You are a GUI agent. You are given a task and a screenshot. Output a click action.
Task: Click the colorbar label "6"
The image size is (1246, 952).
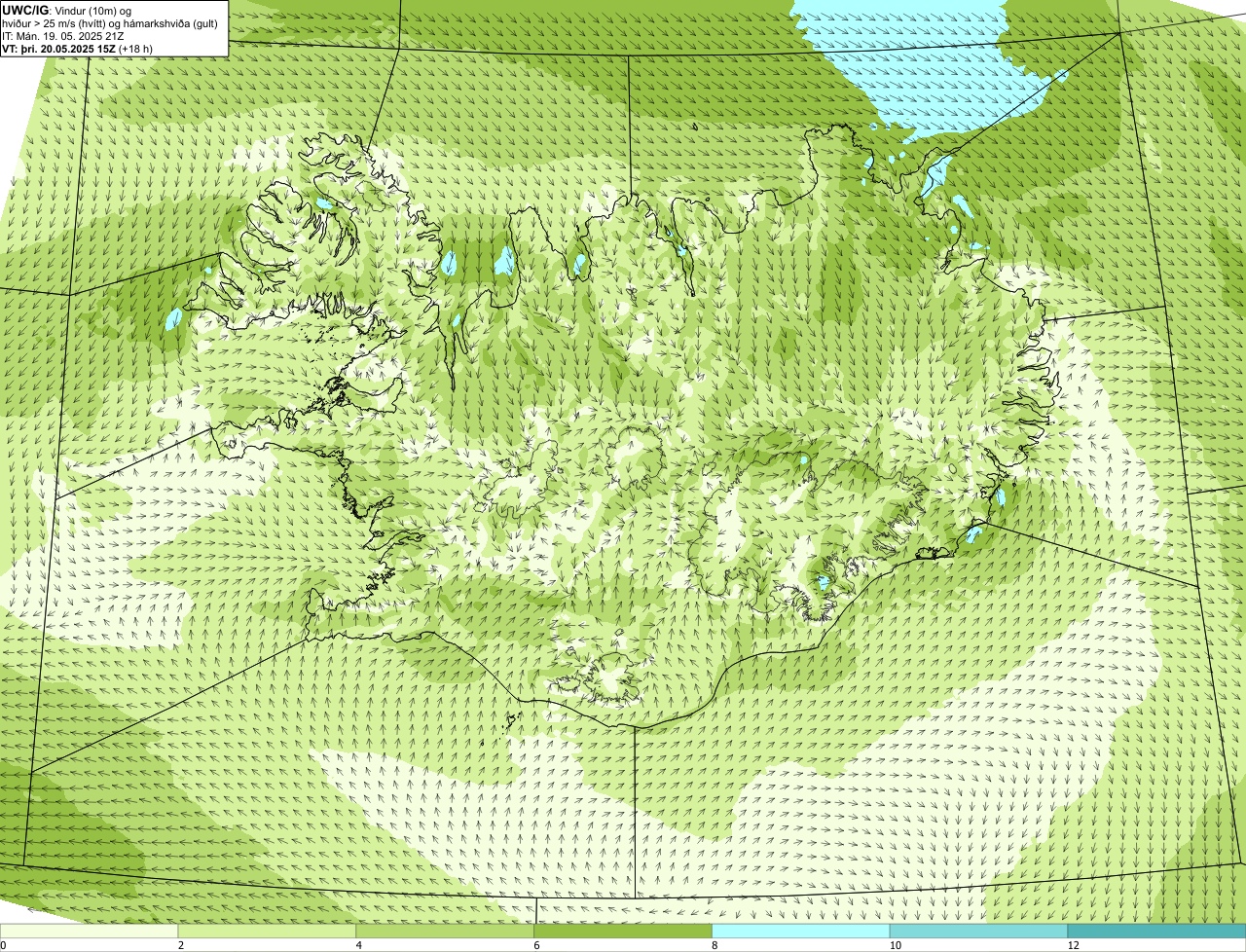536,945
